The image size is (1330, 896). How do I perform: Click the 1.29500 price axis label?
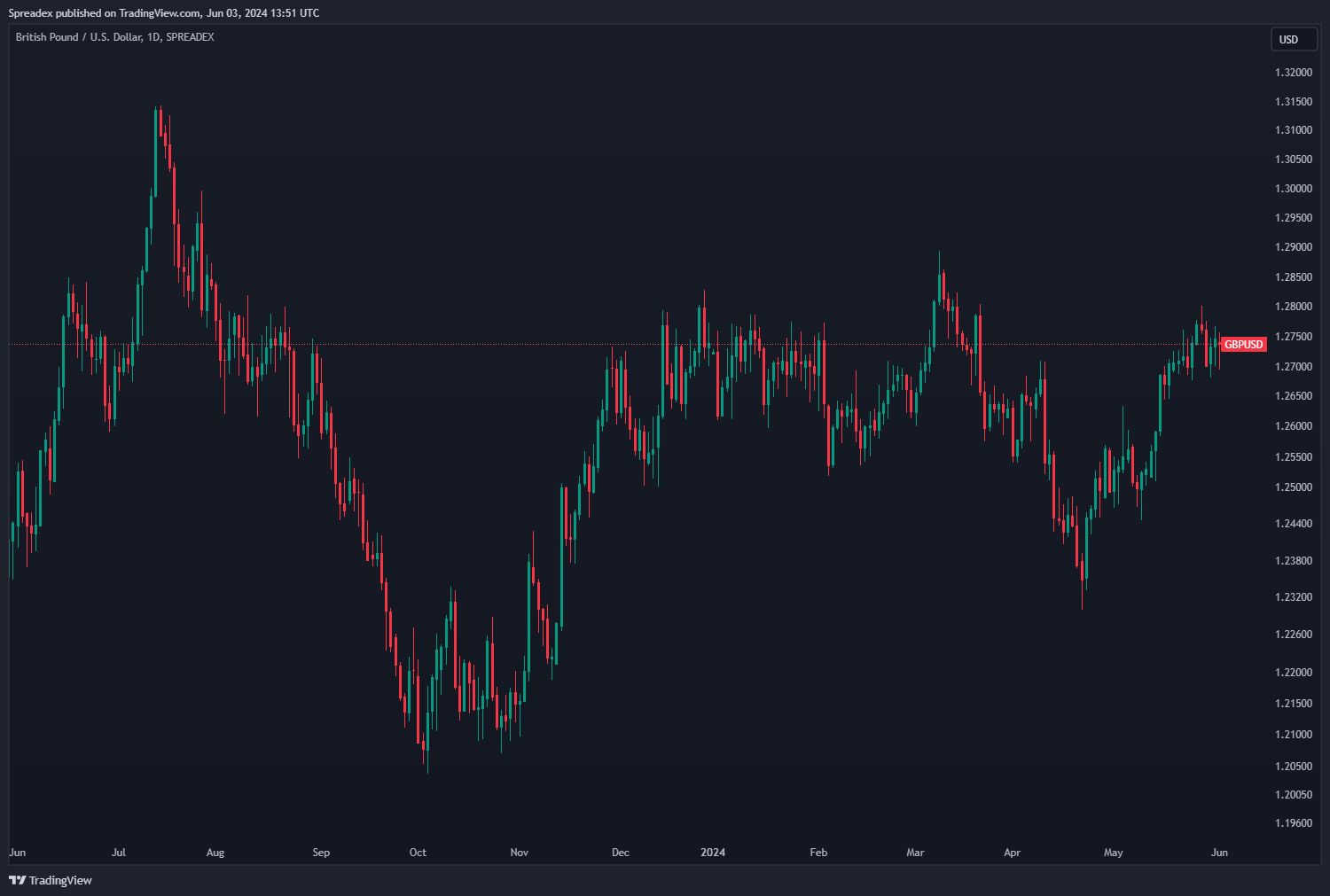tap(1294, 218)
